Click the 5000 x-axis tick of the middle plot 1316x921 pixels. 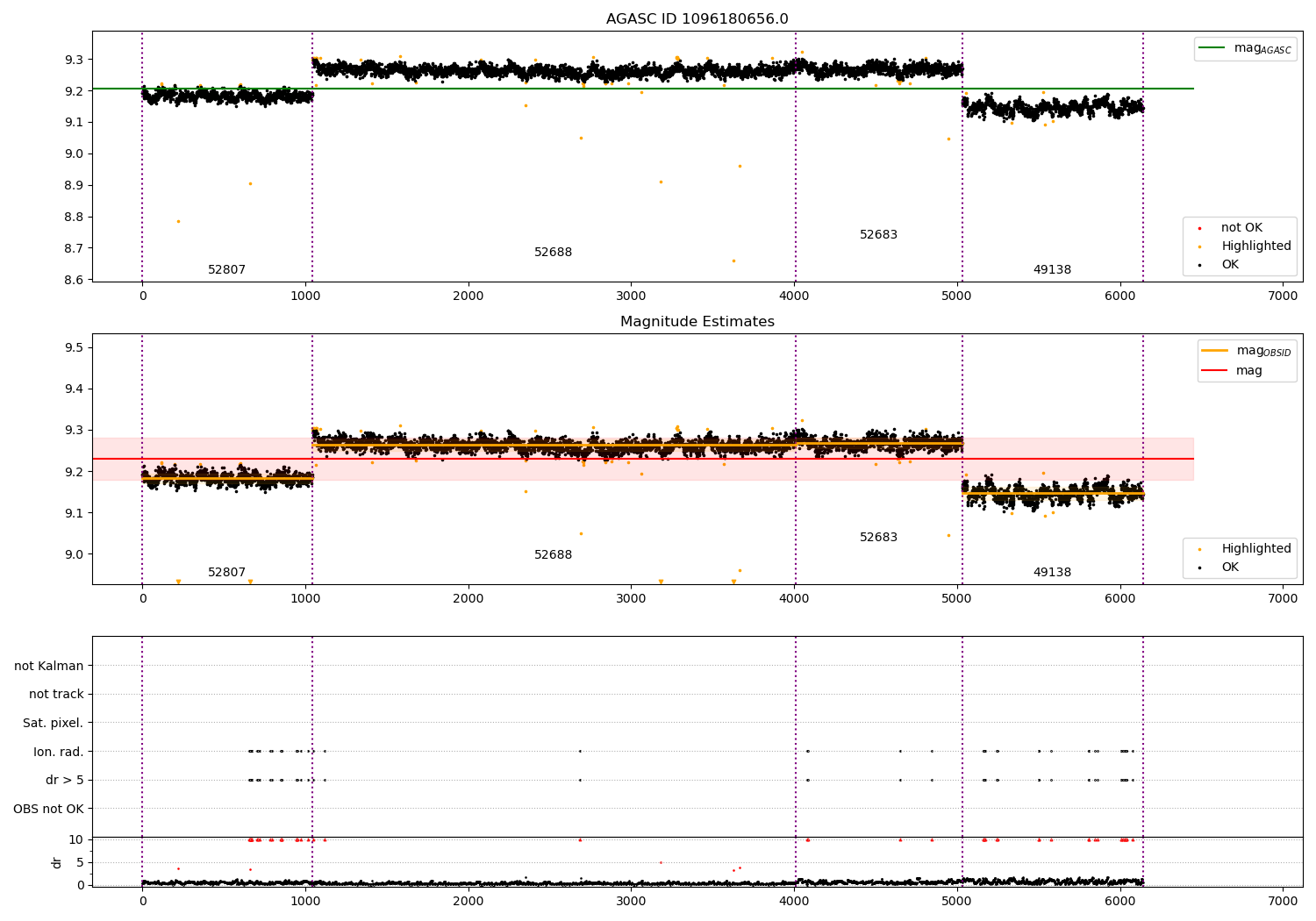coord(957,598)
